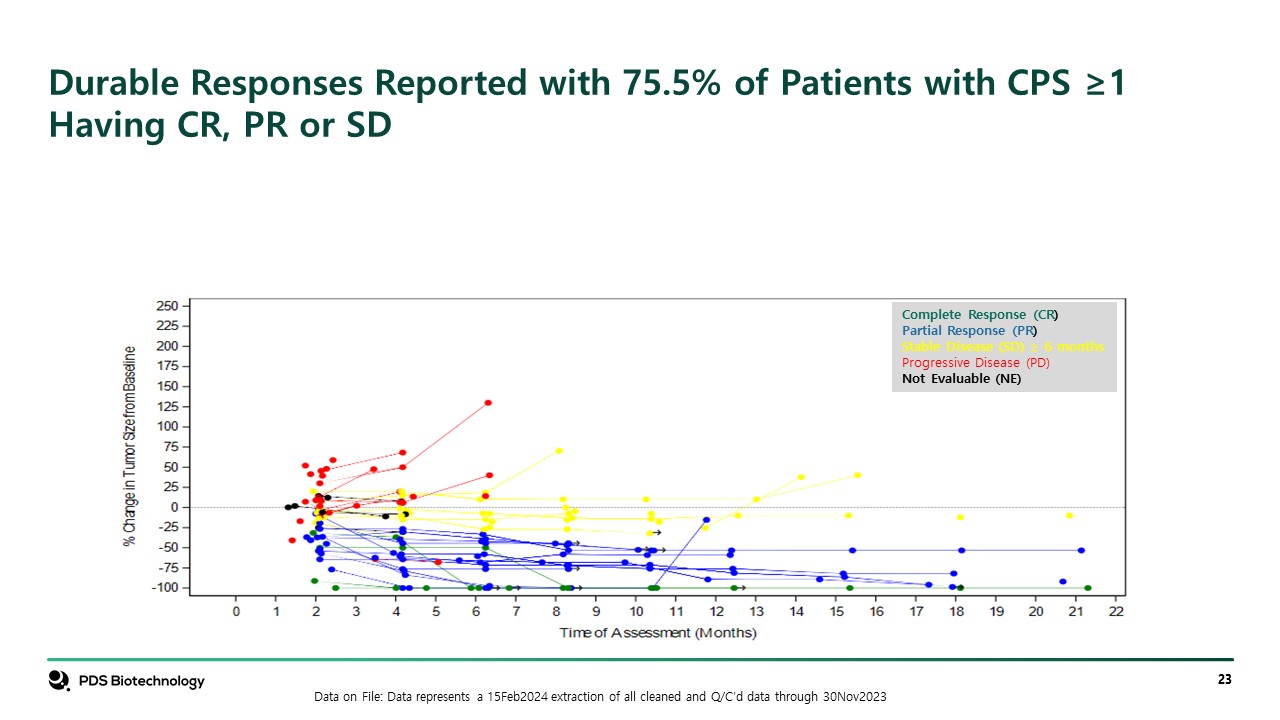Click the green data point near month 21
This screenshot has width=1280, height=720.
coord(1088,588)
